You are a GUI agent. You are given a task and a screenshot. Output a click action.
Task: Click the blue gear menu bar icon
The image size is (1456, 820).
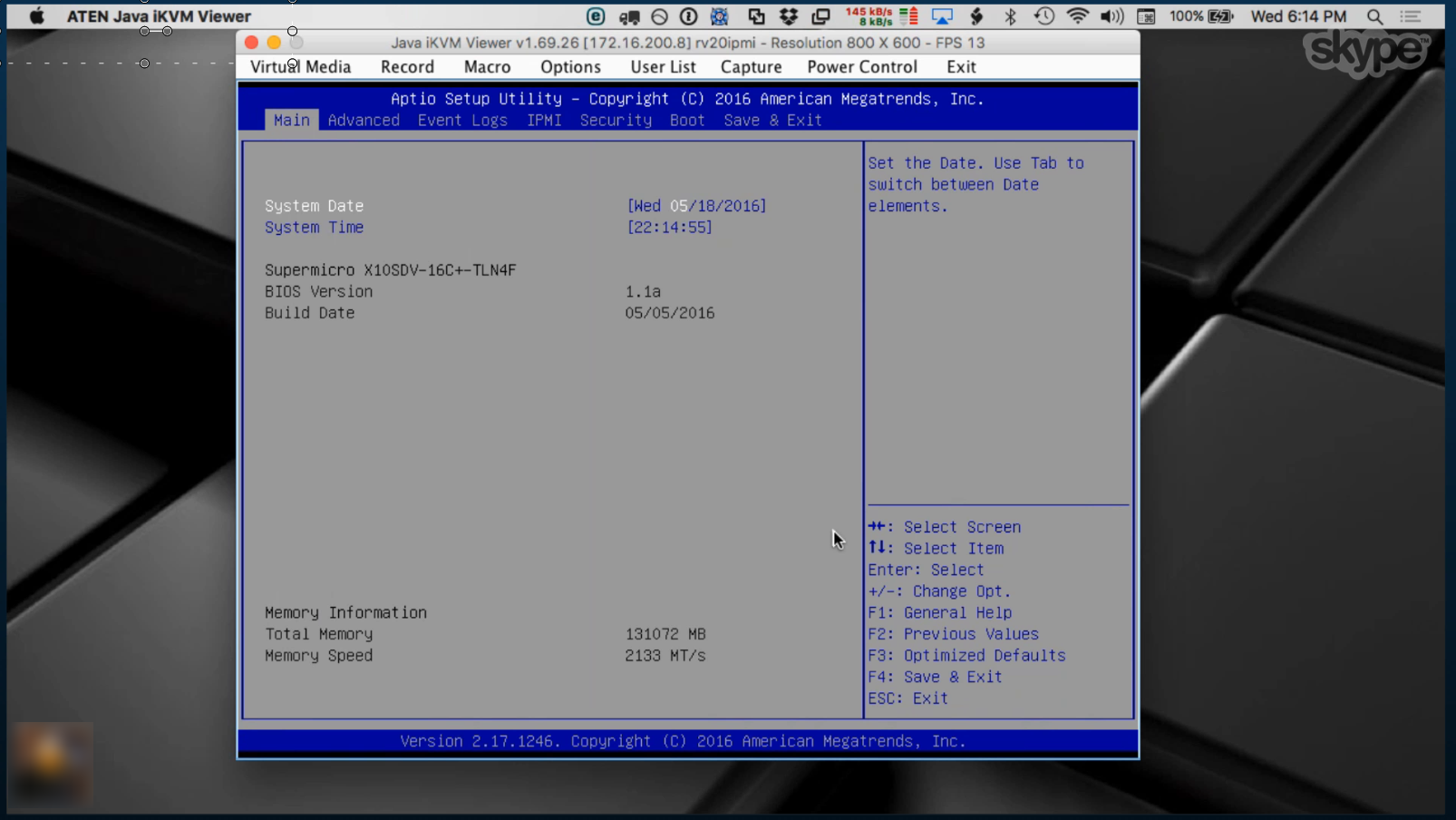tap(719, 16)
